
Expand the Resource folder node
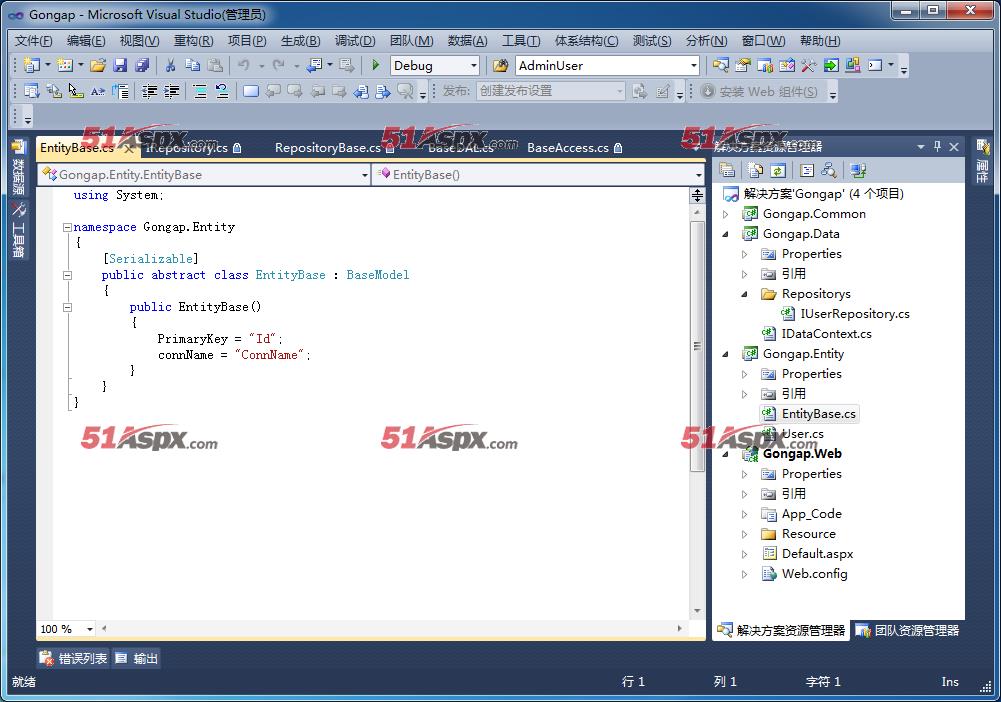pos(744,534)
